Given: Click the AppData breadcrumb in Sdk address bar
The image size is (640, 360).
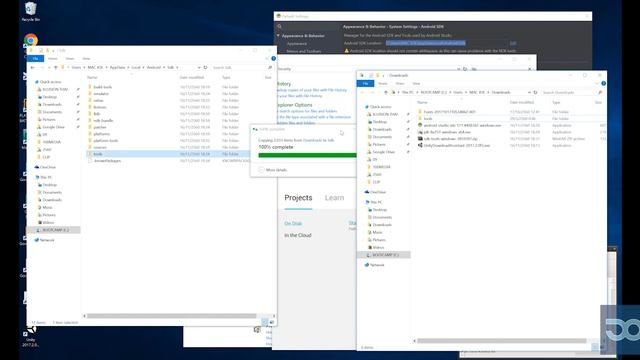Looking at the screenshot, I should [117, 67].
